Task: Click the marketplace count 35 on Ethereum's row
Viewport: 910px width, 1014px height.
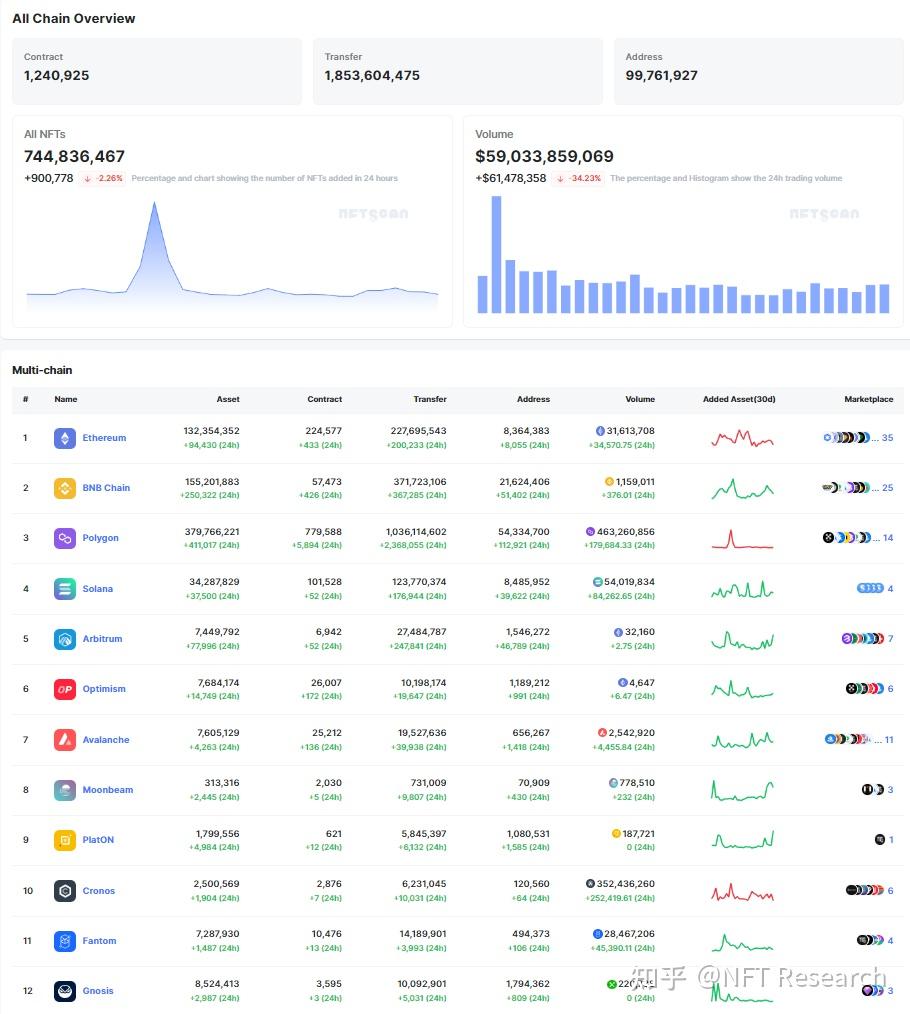Action: (x=887, y=437)
